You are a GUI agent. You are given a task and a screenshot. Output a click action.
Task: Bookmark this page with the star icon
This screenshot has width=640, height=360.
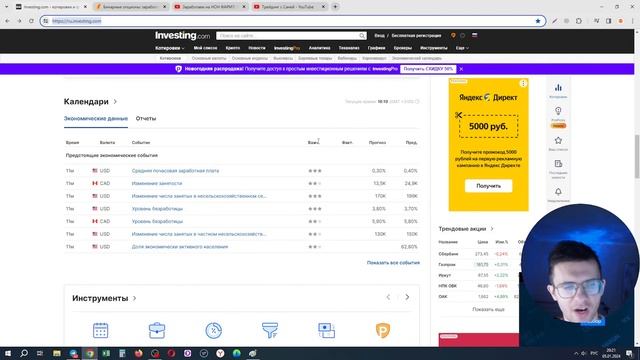[x=538, y=21]
